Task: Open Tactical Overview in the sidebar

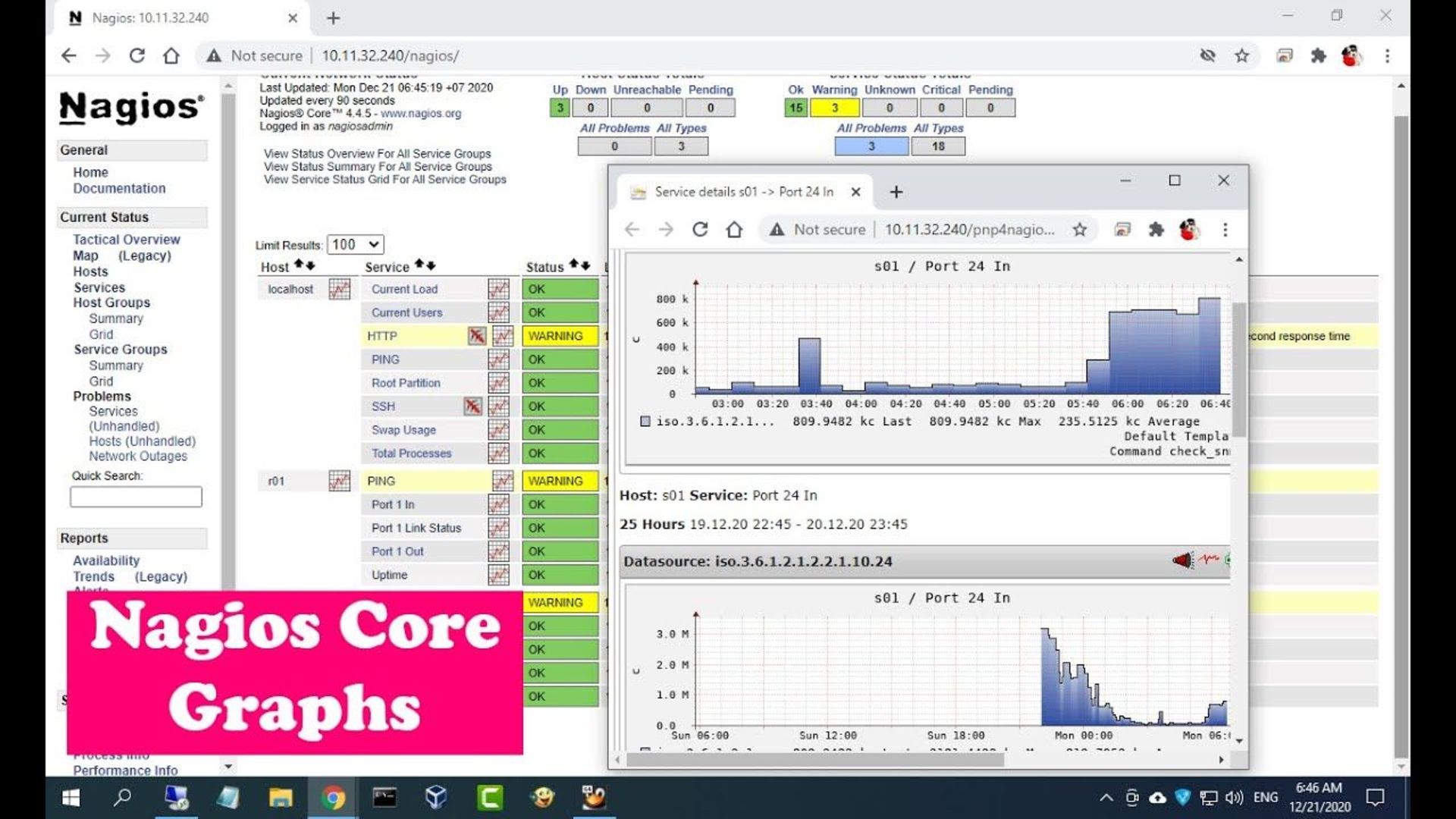Action: (x=126, y=239)
